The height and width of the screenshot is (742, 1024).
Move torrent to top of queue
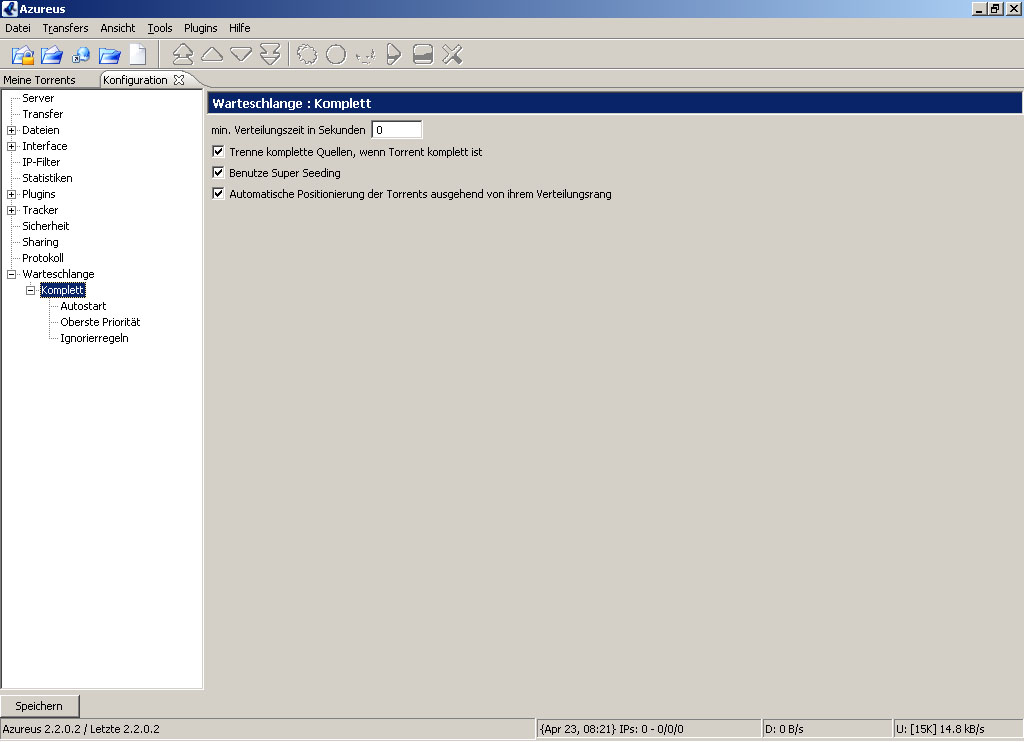(183, 54)
